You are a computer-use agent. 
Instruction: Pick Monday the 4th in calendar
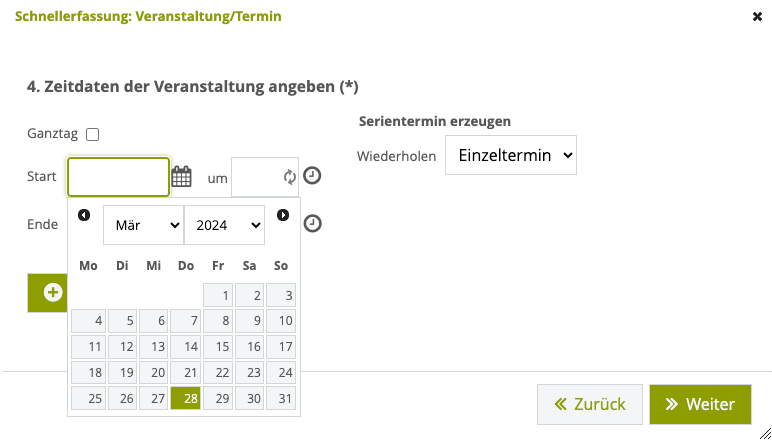click(x=88, y=321)
